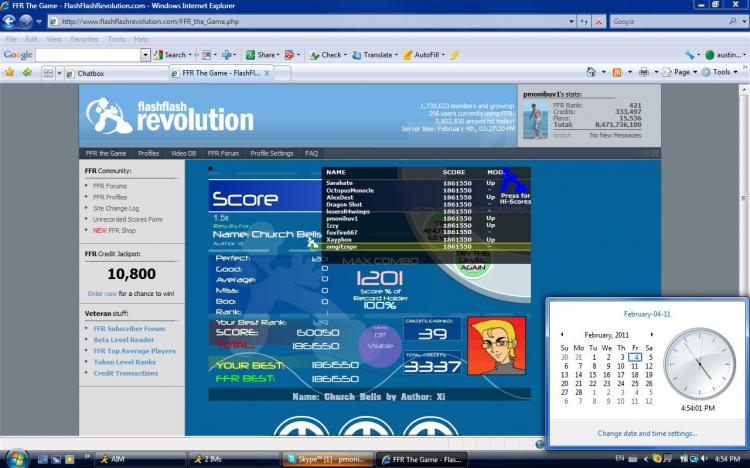
Task: Click the orange RSS Feeds icon
Action: (617, 72)
